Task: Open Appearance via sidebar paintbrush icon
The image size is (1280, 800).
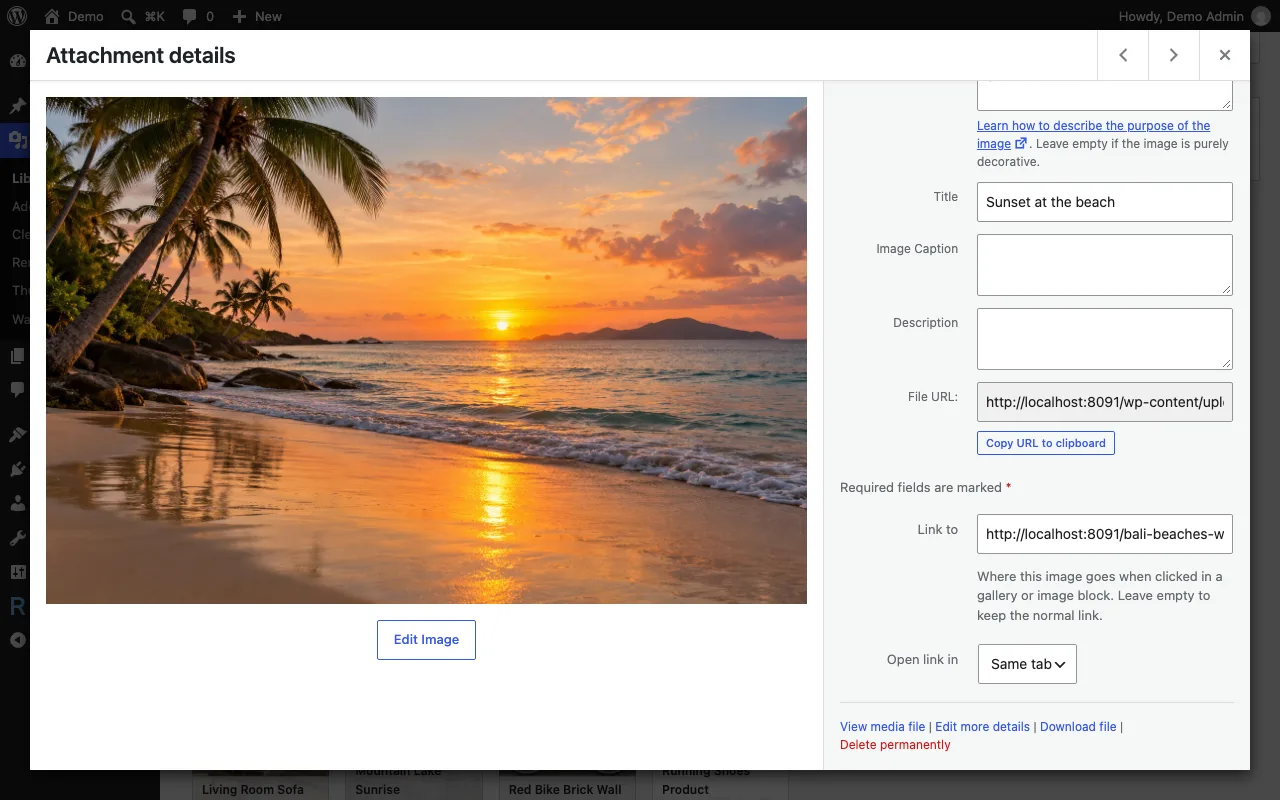Action: [16, 435]
